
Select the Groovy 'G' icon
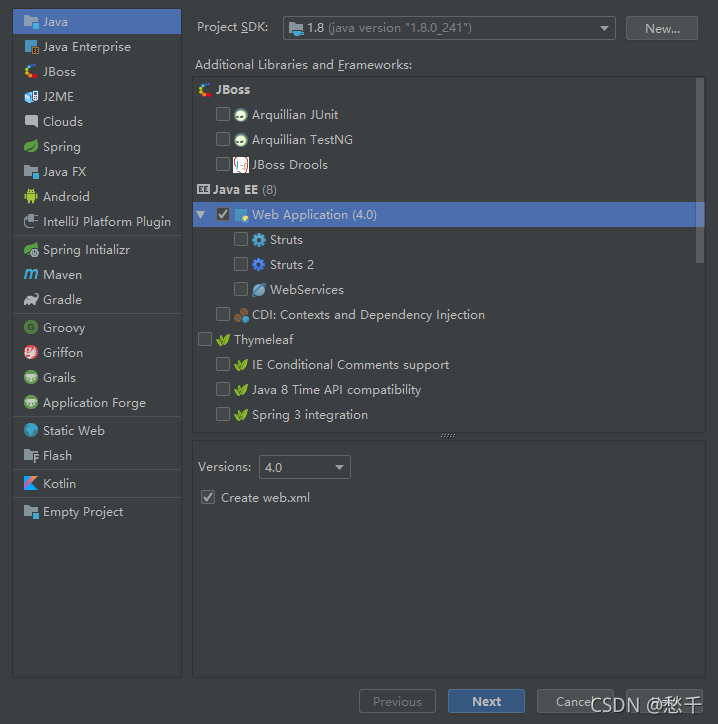pos(31,327)
